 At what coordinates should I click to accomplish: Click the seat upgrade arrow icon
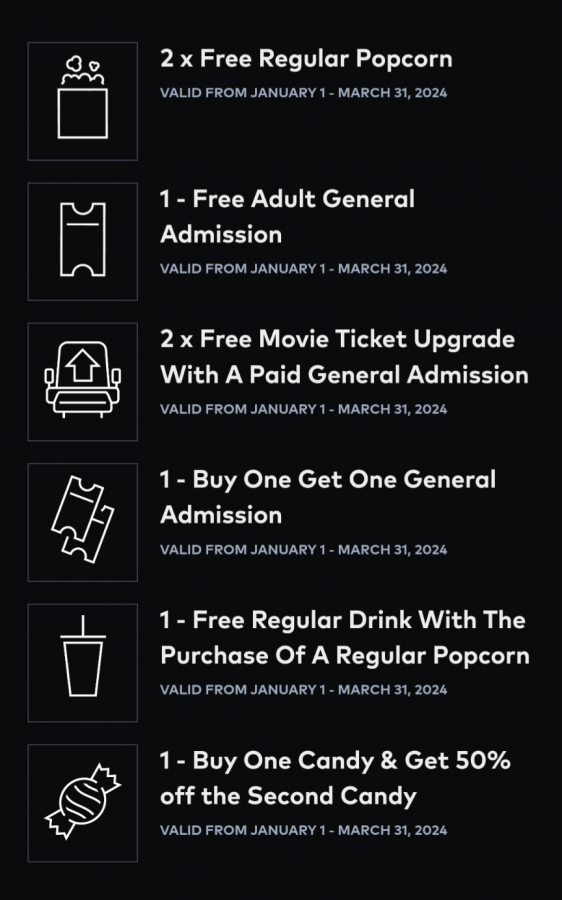coord(83,381)
